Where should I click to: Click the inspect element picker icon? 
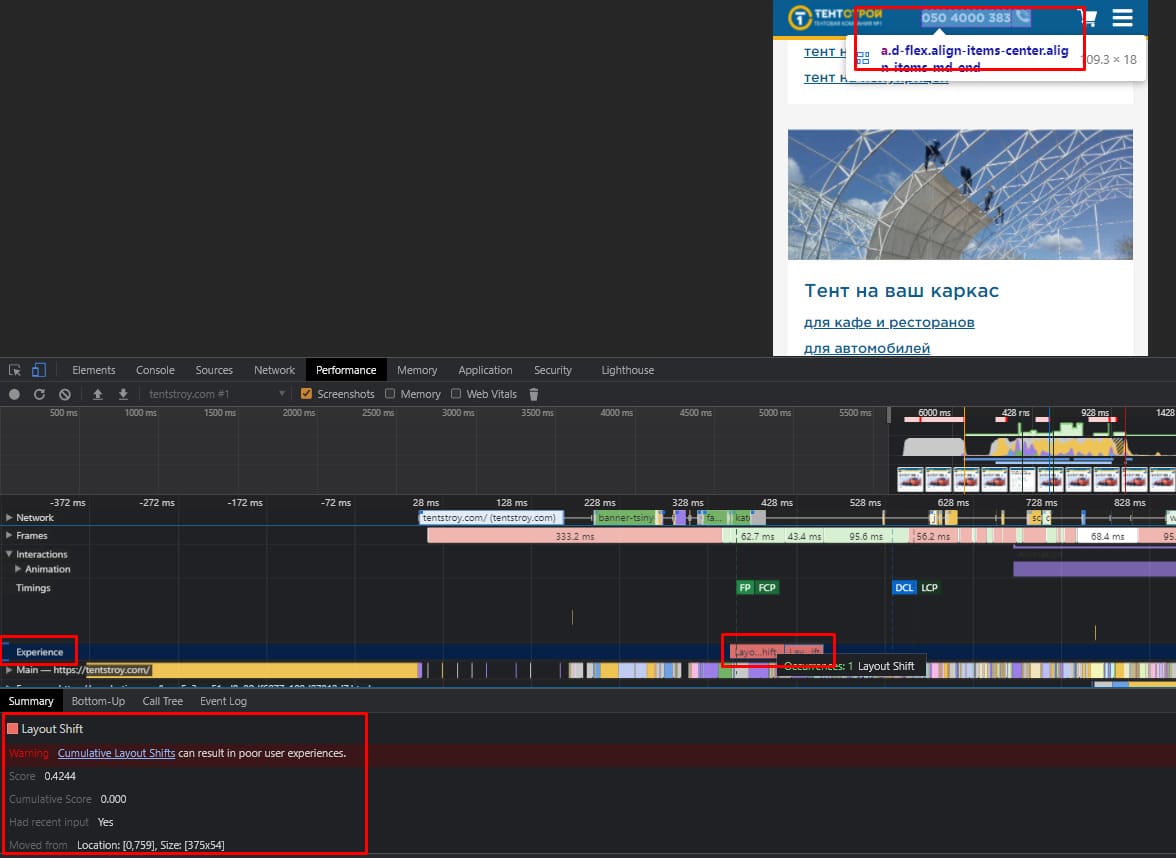pyautogui.click(x=15, y=370)
